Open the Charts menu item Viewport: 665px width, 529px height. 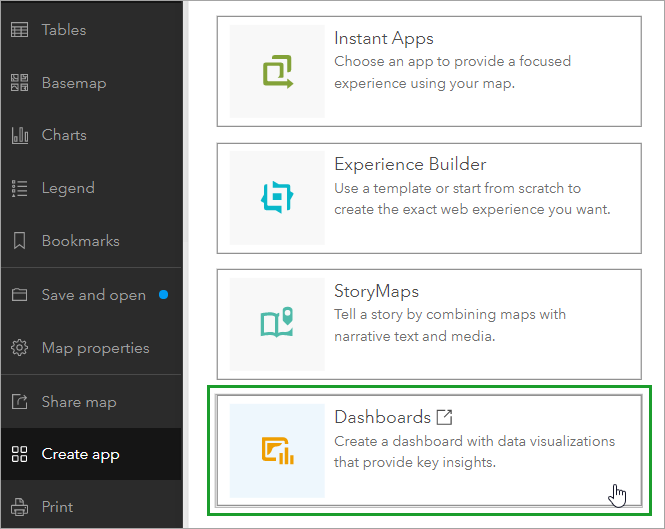click(x=92, y=135)
